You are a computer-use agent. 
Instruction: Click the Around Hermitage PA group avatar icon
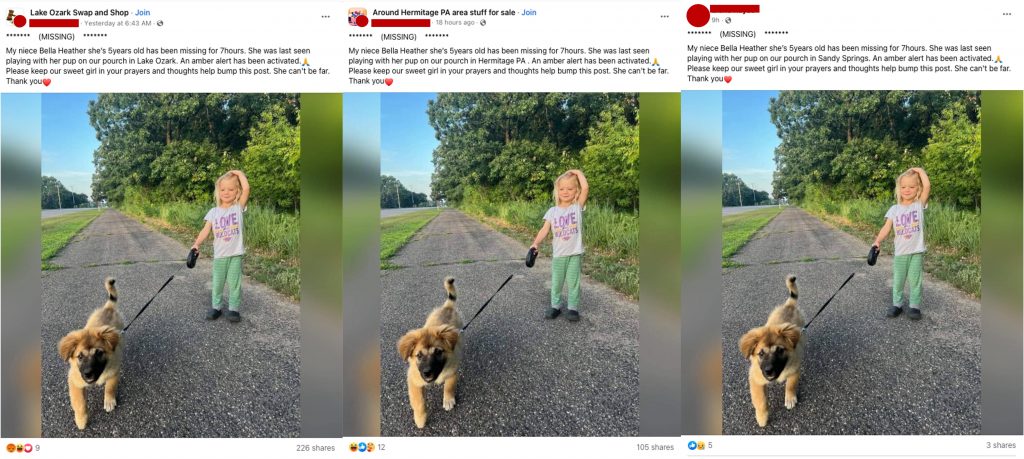tap(357, 17)
